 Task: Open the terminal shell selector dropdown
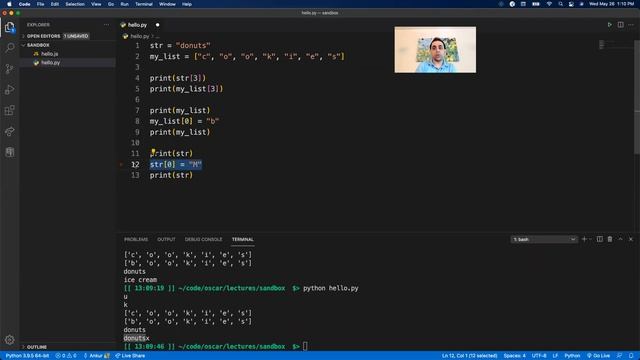click(543, 239)
